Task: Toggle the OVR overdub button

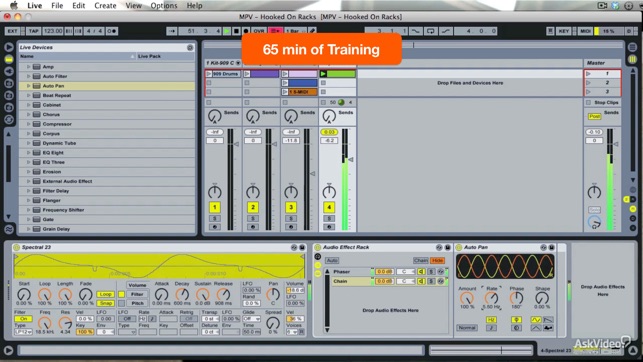Action: [x=259, y=31]
